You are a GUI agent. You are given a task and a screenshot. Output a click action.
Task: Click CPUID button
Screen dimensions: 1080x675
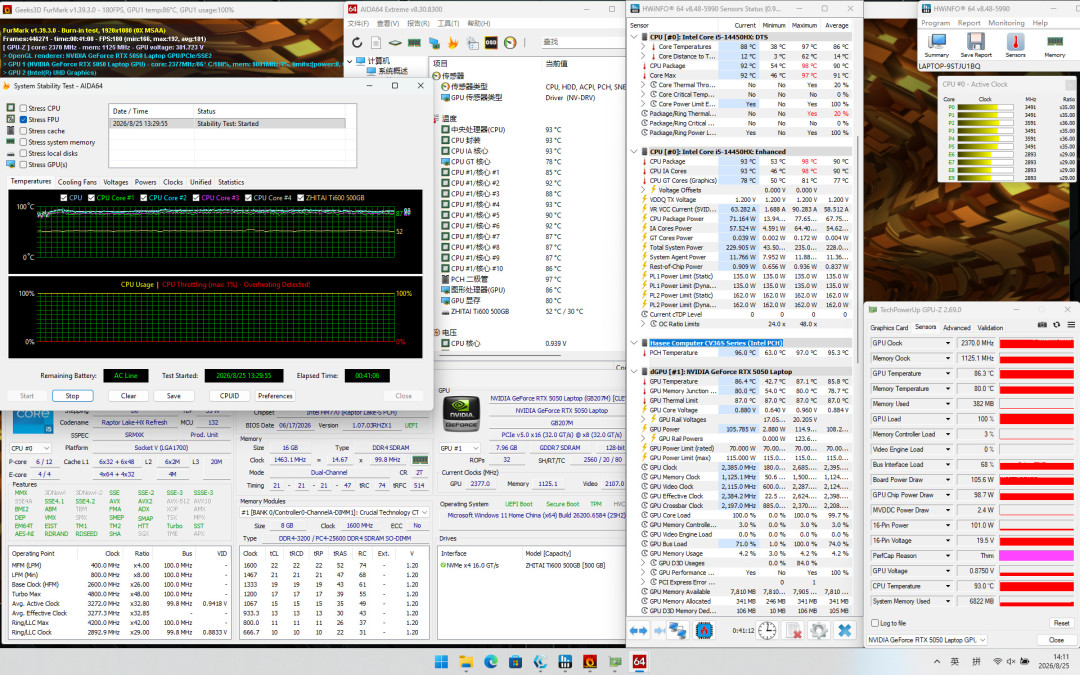[x=229, y=396]
